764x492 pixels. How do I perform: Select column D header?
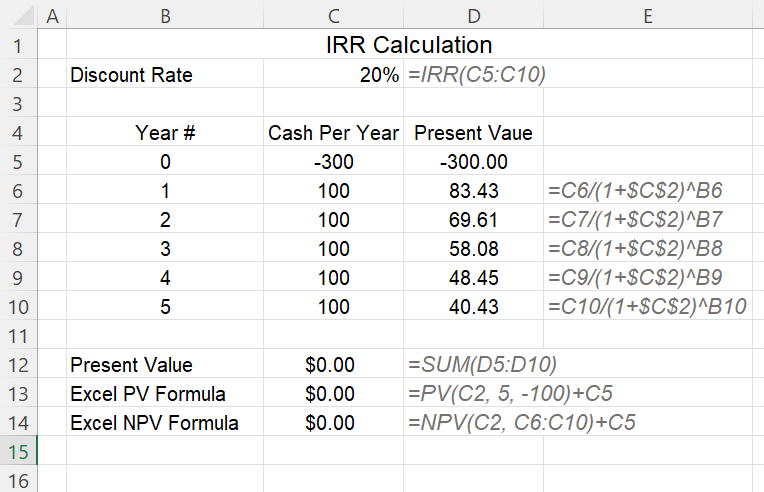(474, 15)
